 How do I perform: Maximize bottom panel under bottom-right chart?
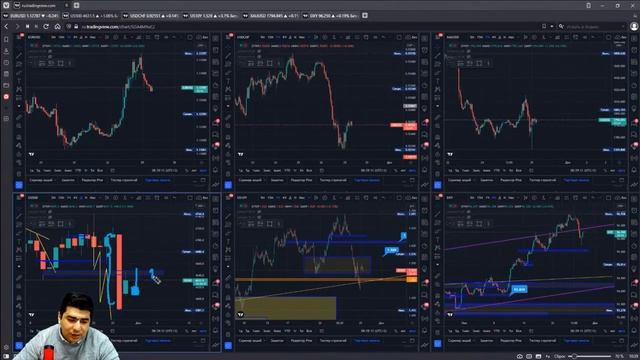[x=621, y=340]
